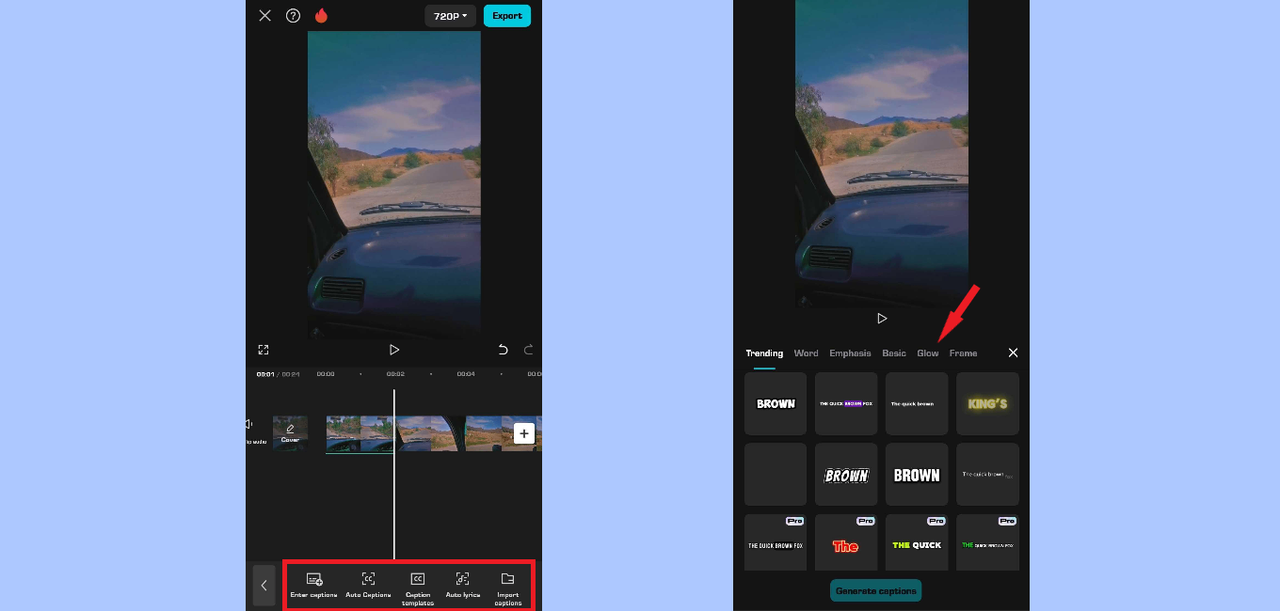Open help via the question mark icon

pyautogui.click(x=293, y=16)
